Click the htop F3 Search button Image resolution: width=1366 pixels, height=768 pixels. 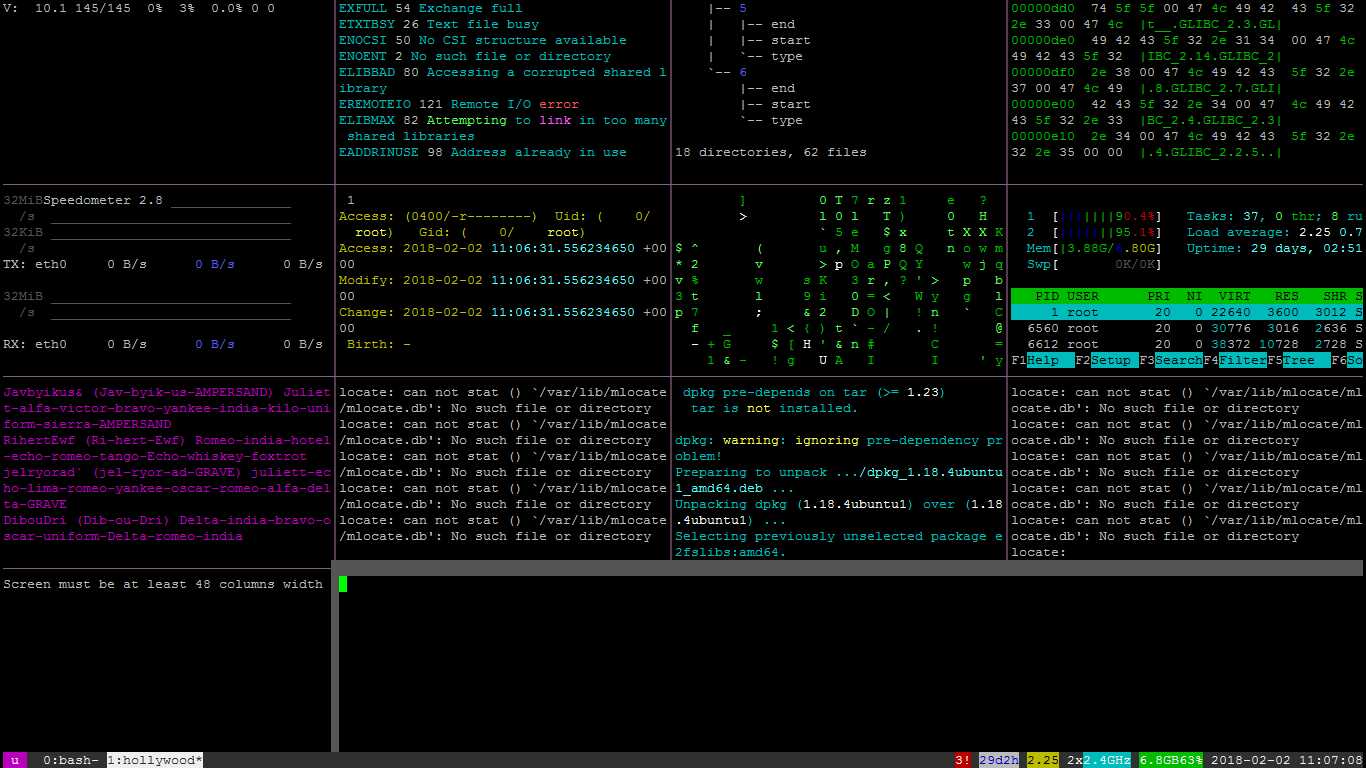pos(1171,360)
